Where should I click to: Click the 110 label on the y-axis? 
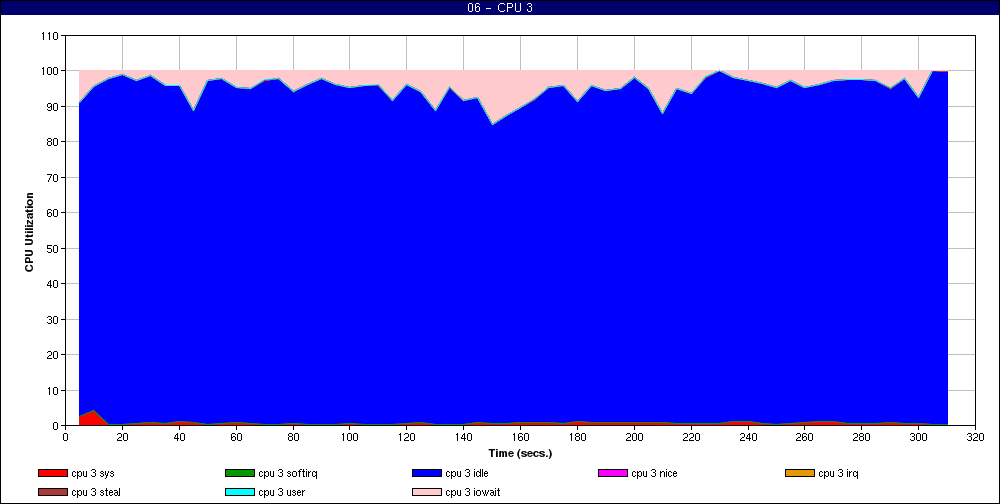coord(50,36)
